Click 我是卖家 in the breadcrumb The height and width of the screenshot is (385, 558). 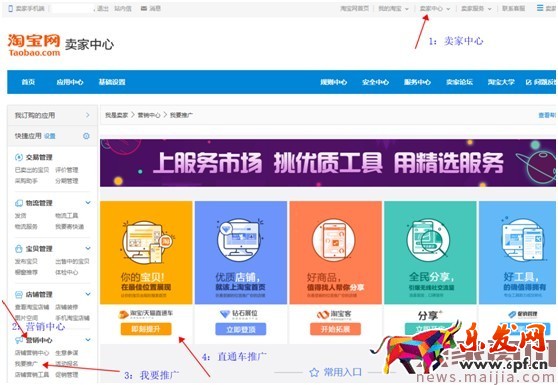[116, 115]
